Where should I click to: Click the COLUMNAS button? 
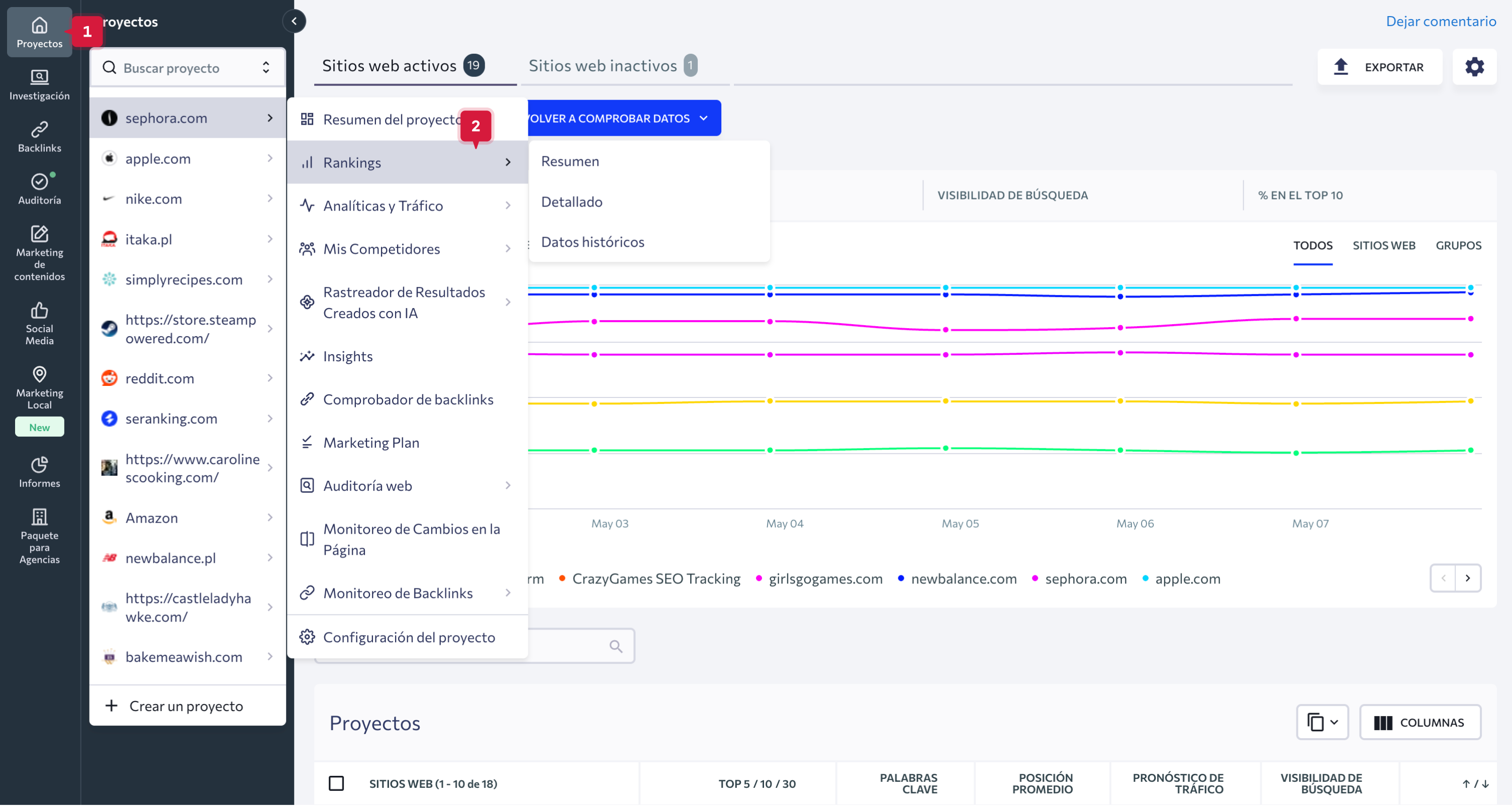1420,722
